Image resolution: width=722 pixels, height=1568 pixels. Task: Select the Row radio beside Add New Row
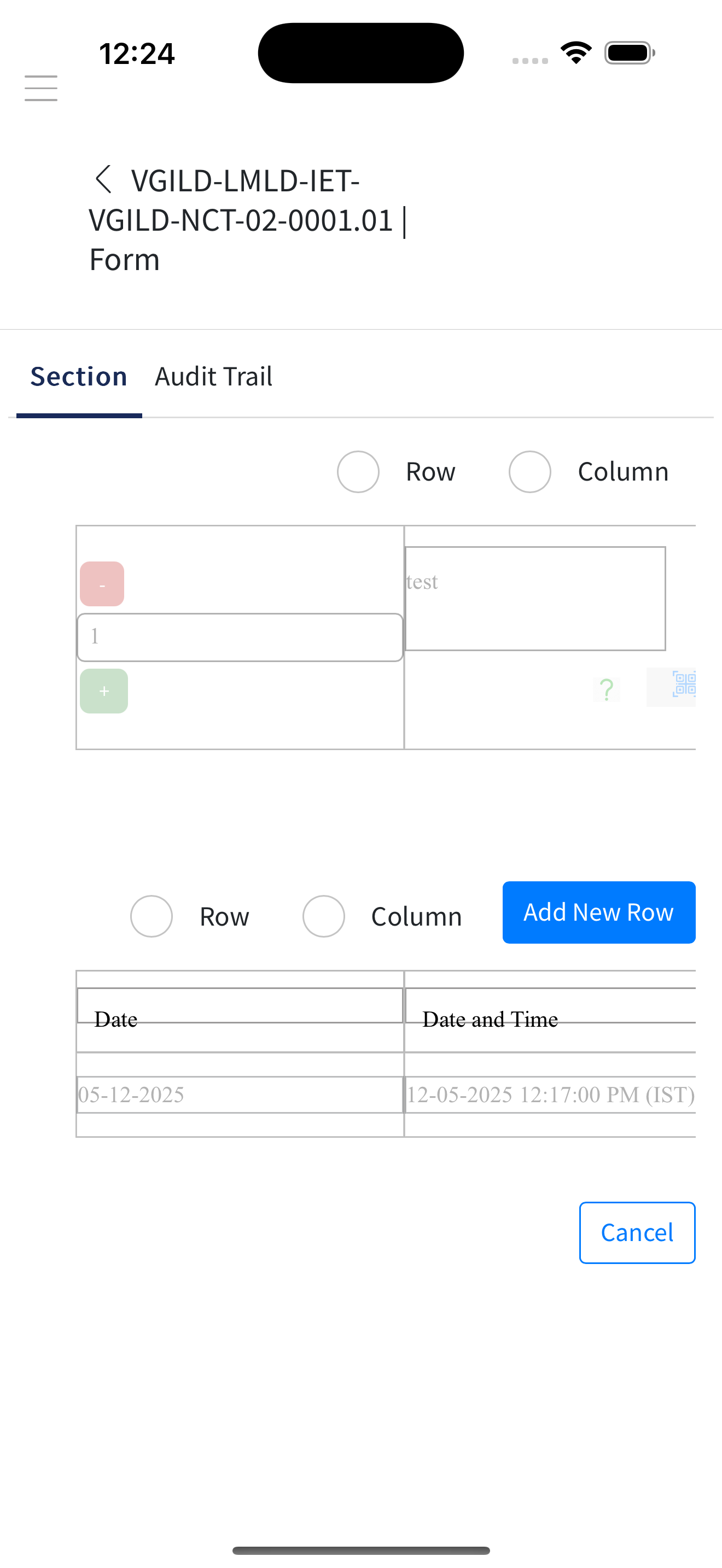[x=152, y=916]
